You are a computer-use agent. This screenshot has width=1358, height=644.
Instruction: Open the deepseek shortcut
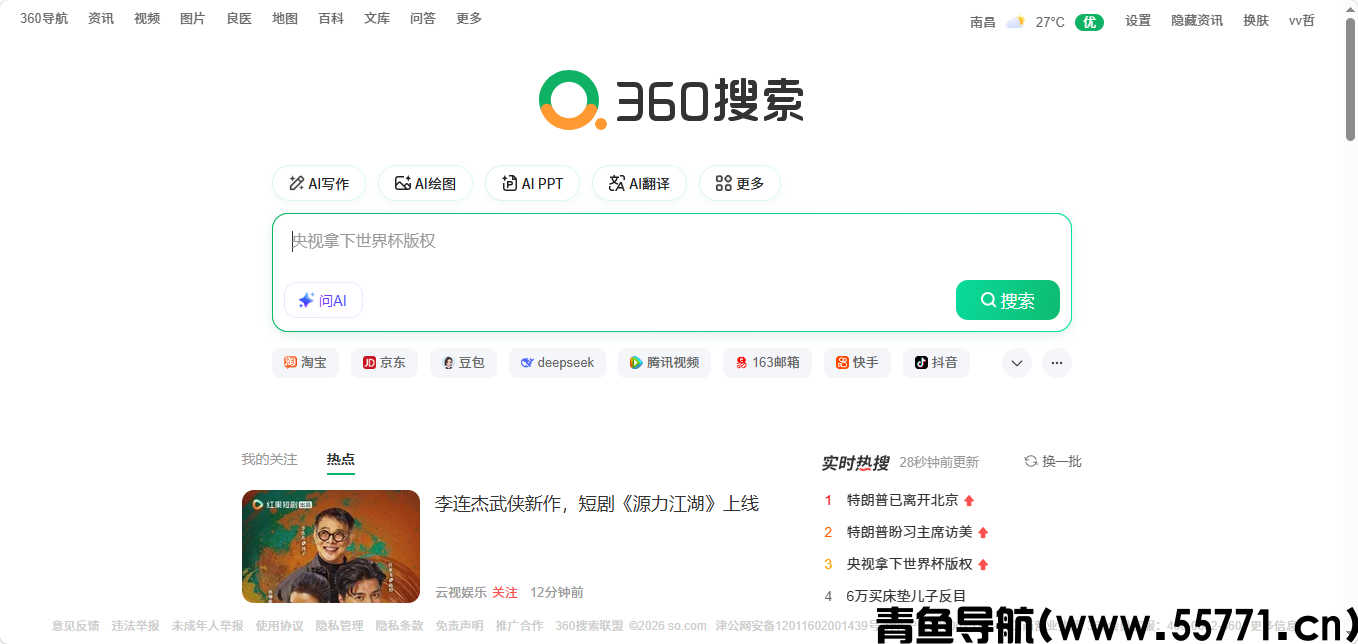click(557, 363)
